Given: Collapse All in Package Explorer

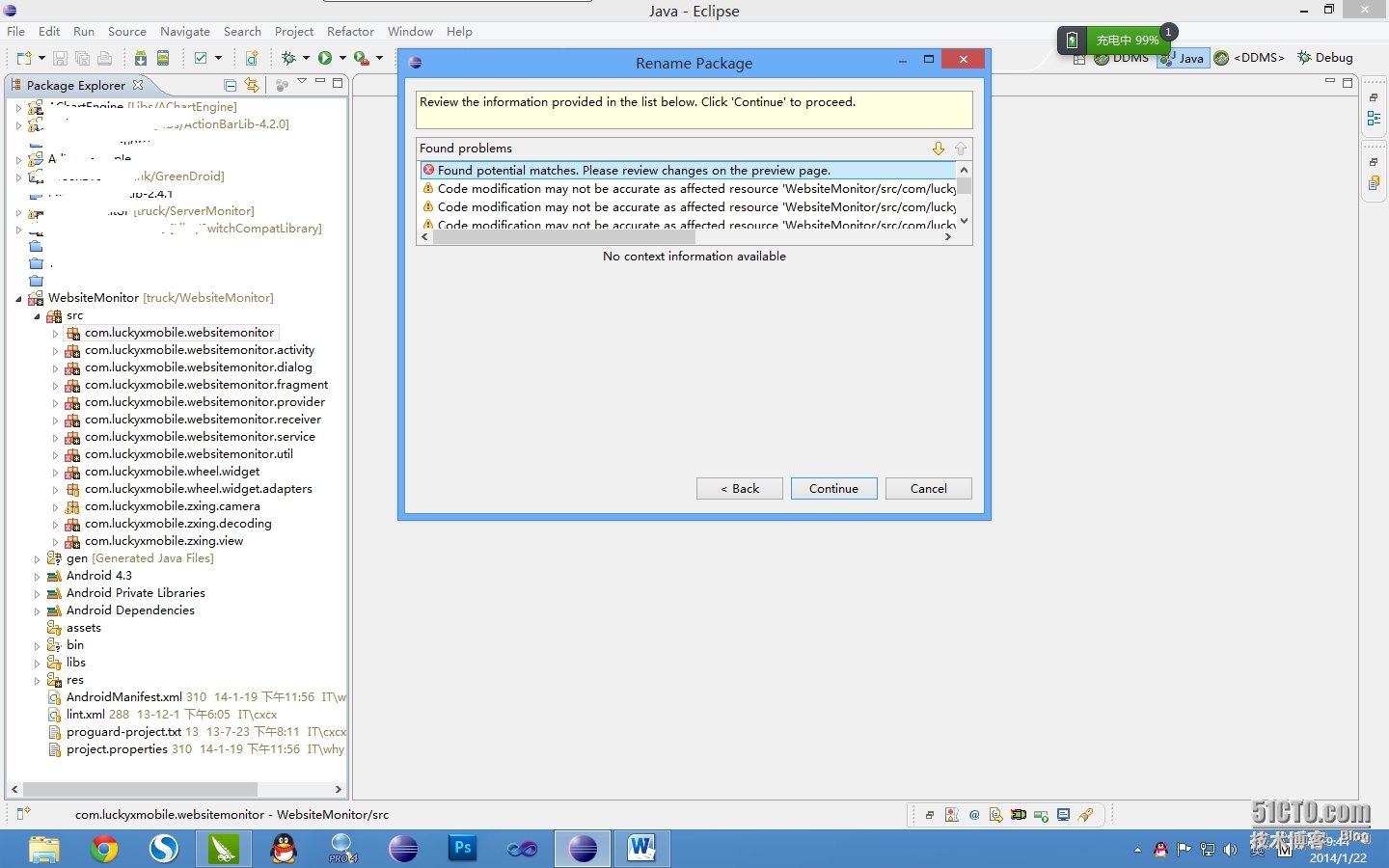Looking at the screenshot, I should click(230, 85).
